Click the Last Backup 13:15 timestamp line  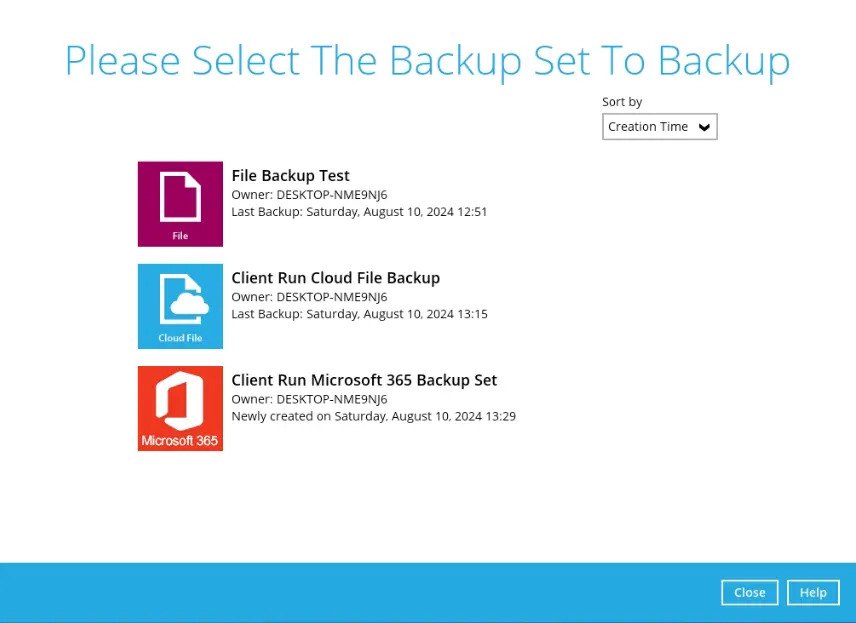coord(359,314)
